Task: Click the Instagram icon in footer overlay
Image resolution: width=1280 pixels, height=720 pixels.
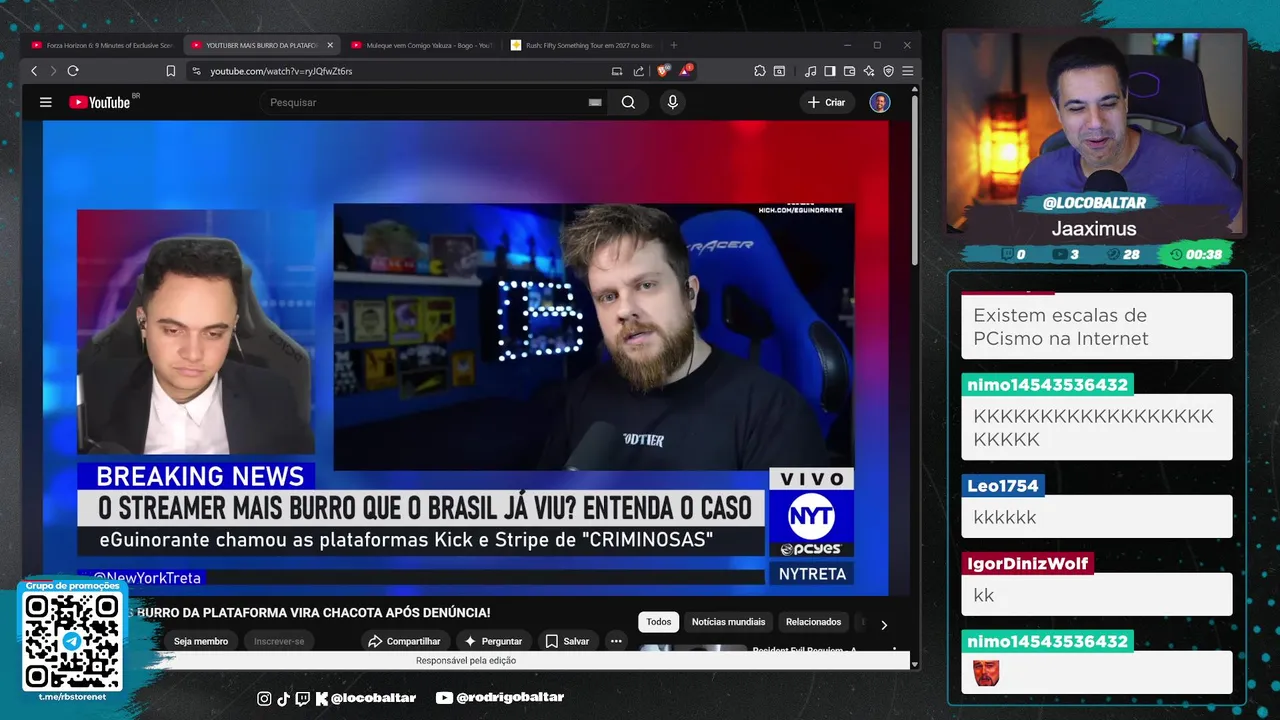Action: pos(264,698)
